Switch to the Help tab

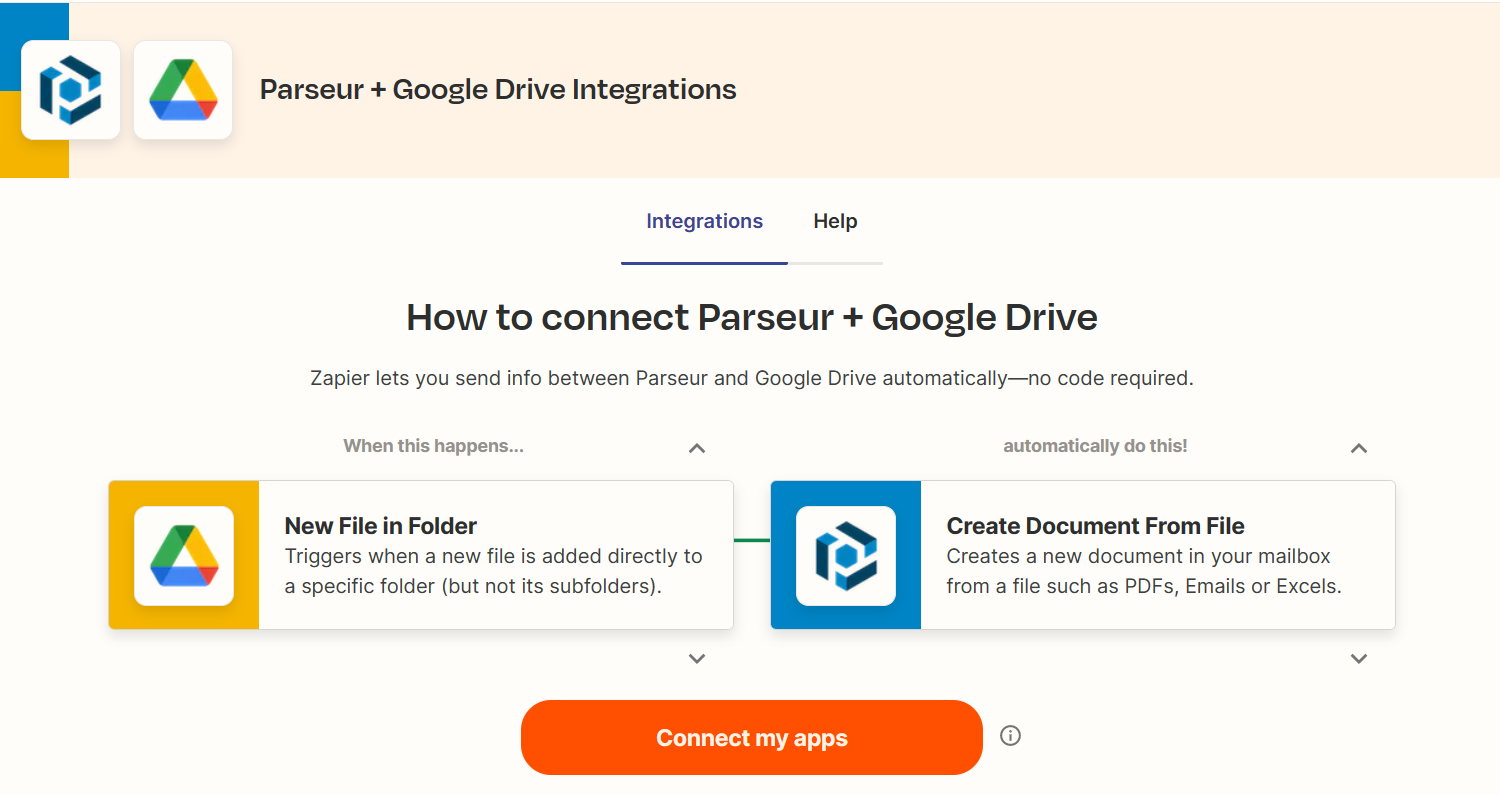pyautogui.click(x=835, y=221)
